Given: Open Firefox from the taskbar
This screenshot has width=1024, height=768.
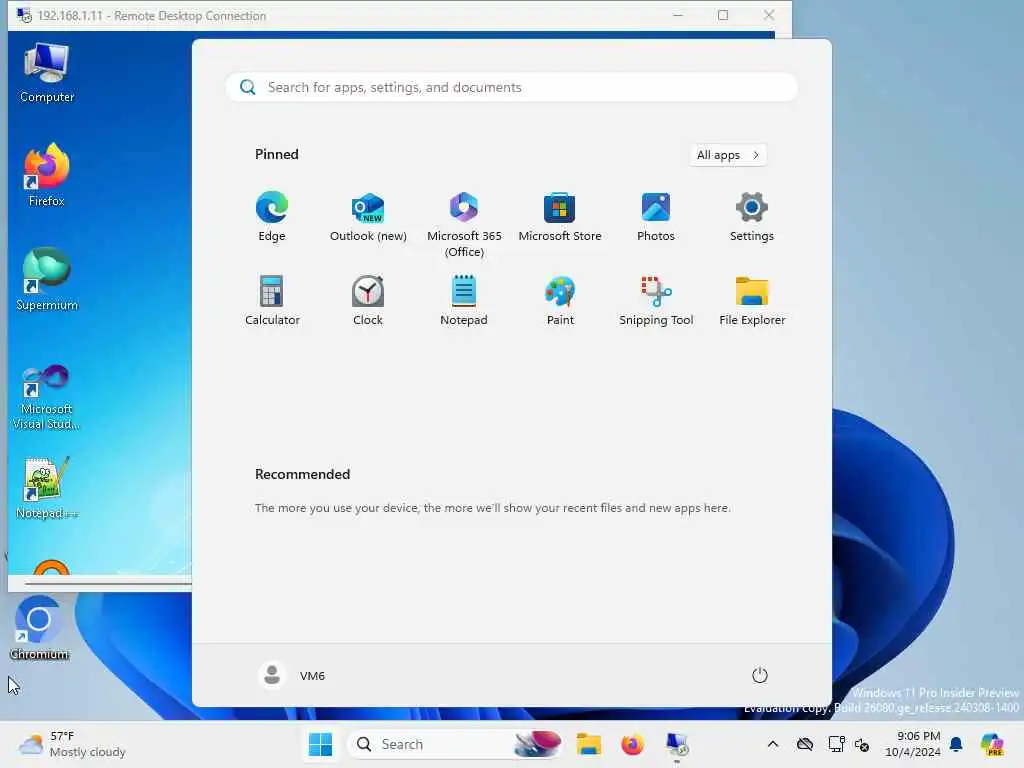Looking at the screenshot, I should [x=632, y=744].
